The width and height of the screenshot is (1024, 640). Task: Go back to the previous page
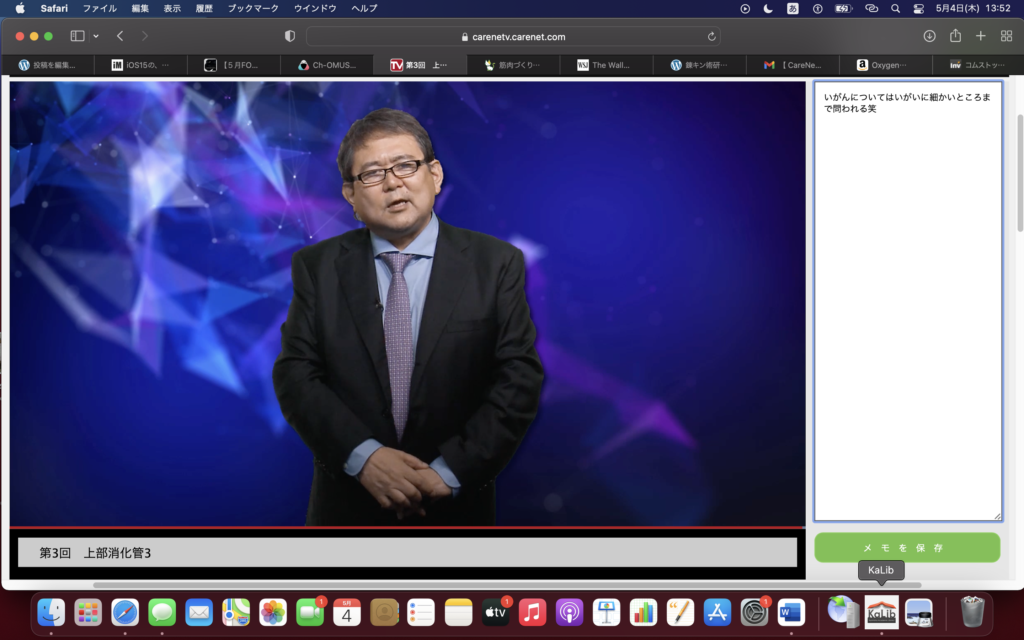pyautogui.click(x=120, y=36)
